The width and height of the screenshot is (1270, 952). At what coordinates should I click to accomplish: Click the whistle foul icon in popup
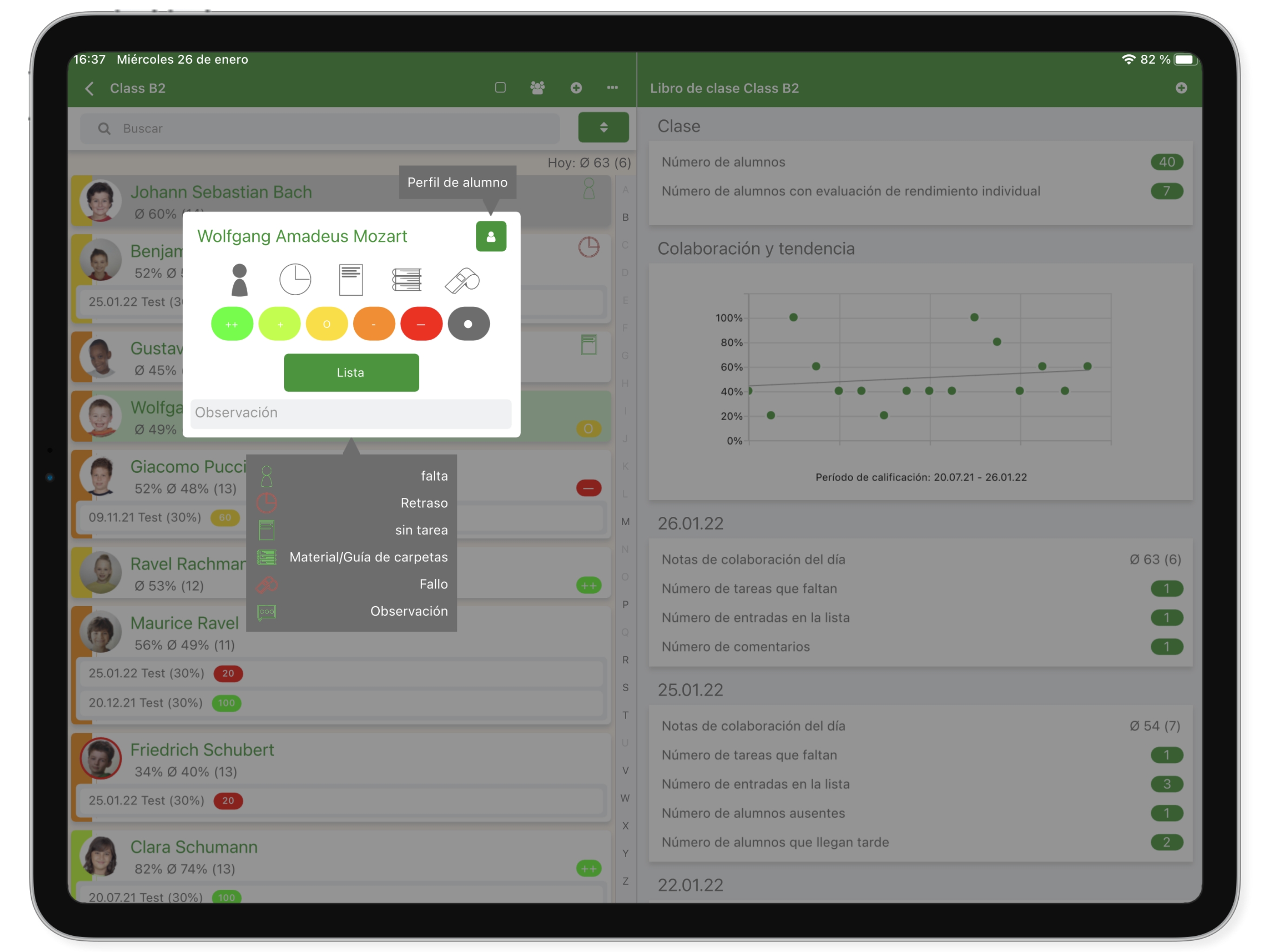coord(462,280)
